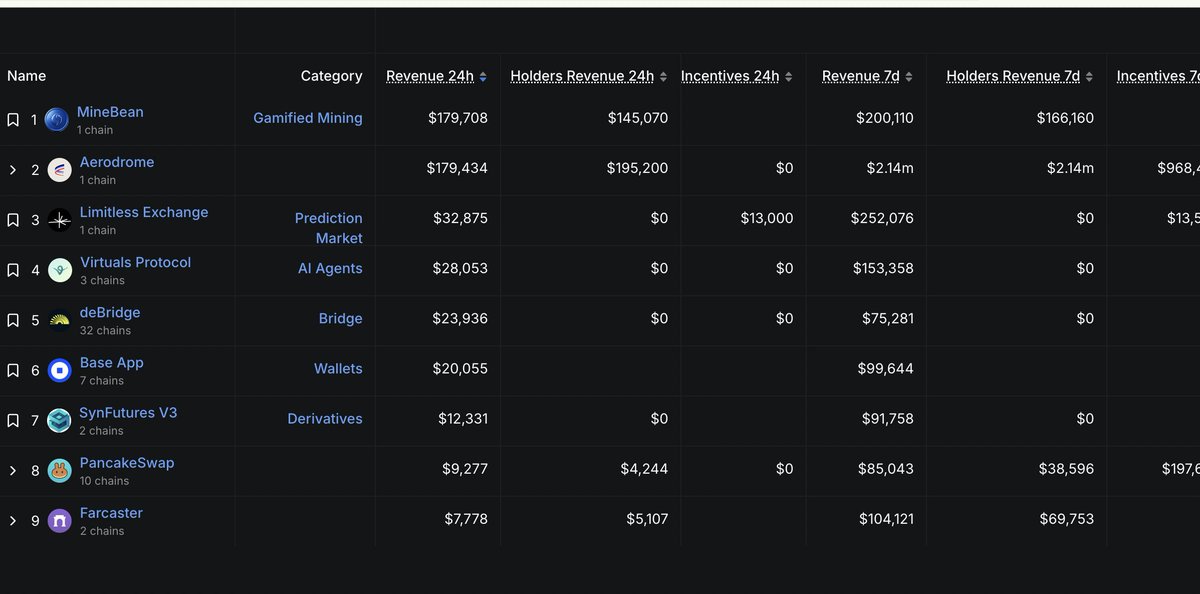Toggle bookmark for Base App
This screenshot has width=1200, height=594.
pyautogui.click(x=13, y=370)
